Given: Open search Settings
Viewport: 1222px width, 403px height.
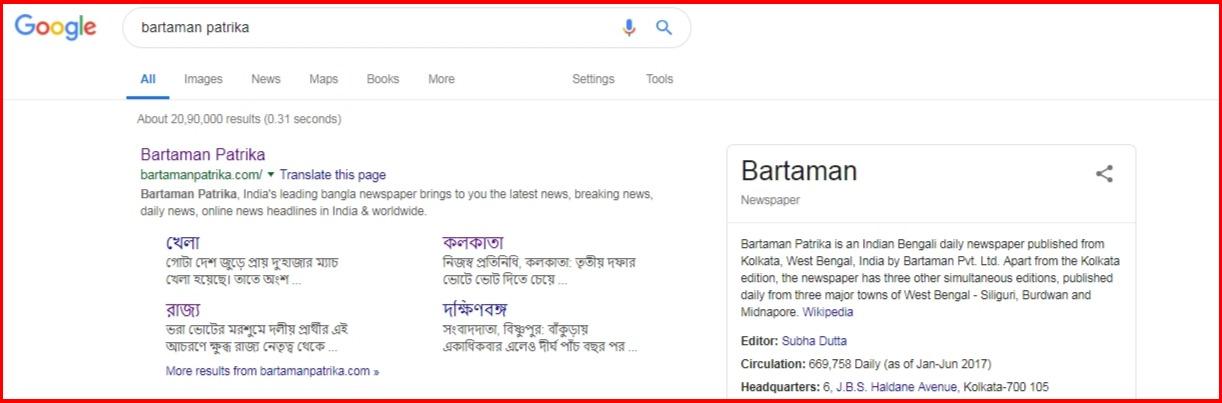Looking at the screenshot, I should coord(593,79).
